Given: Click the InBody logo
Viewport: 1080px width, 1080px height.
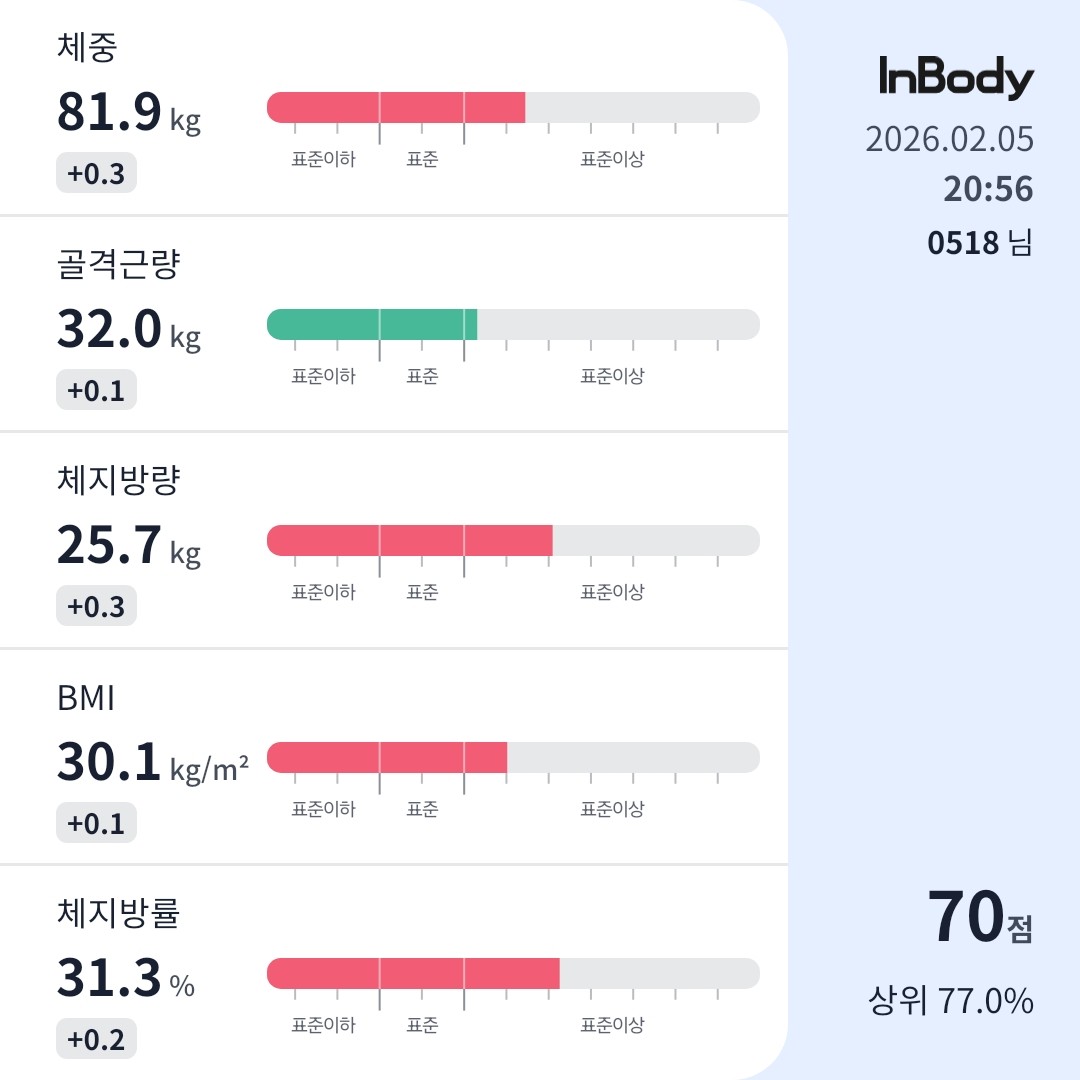Looking at the screenshot, I should [x=956, y=78].
